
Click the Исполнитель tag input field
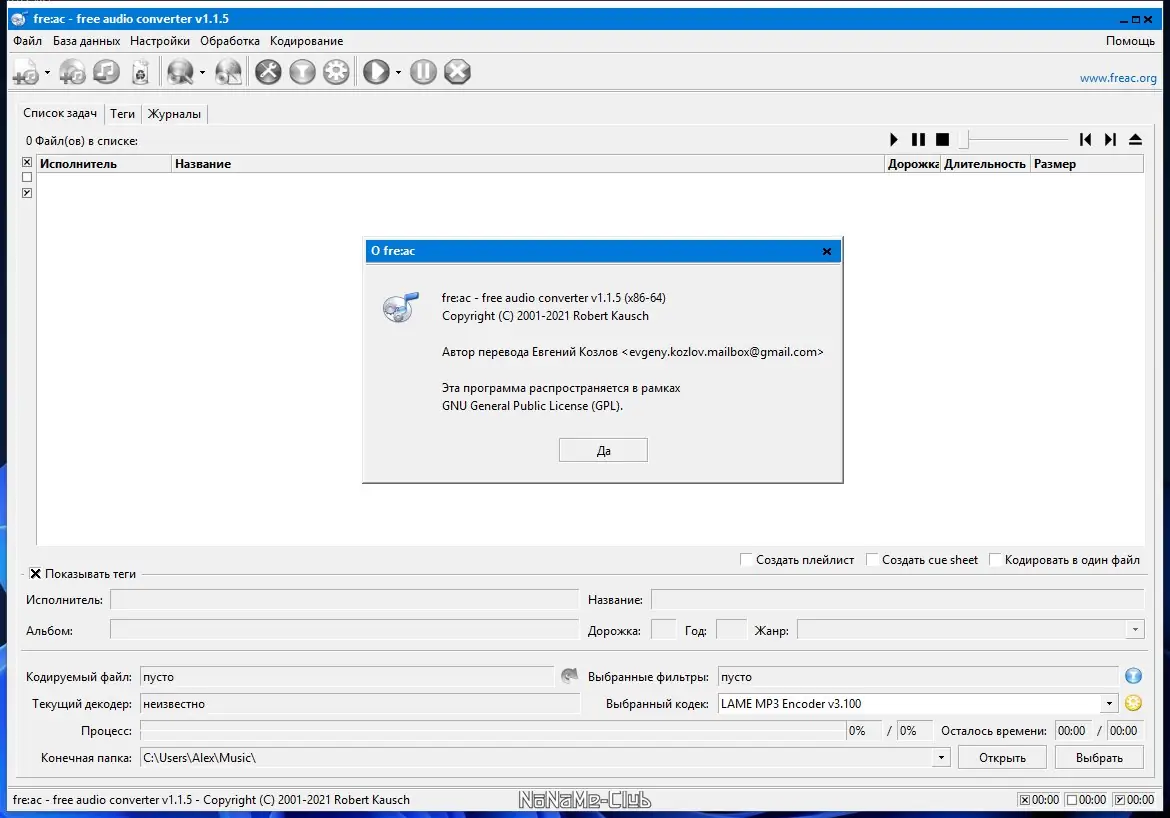coord(344,599)
